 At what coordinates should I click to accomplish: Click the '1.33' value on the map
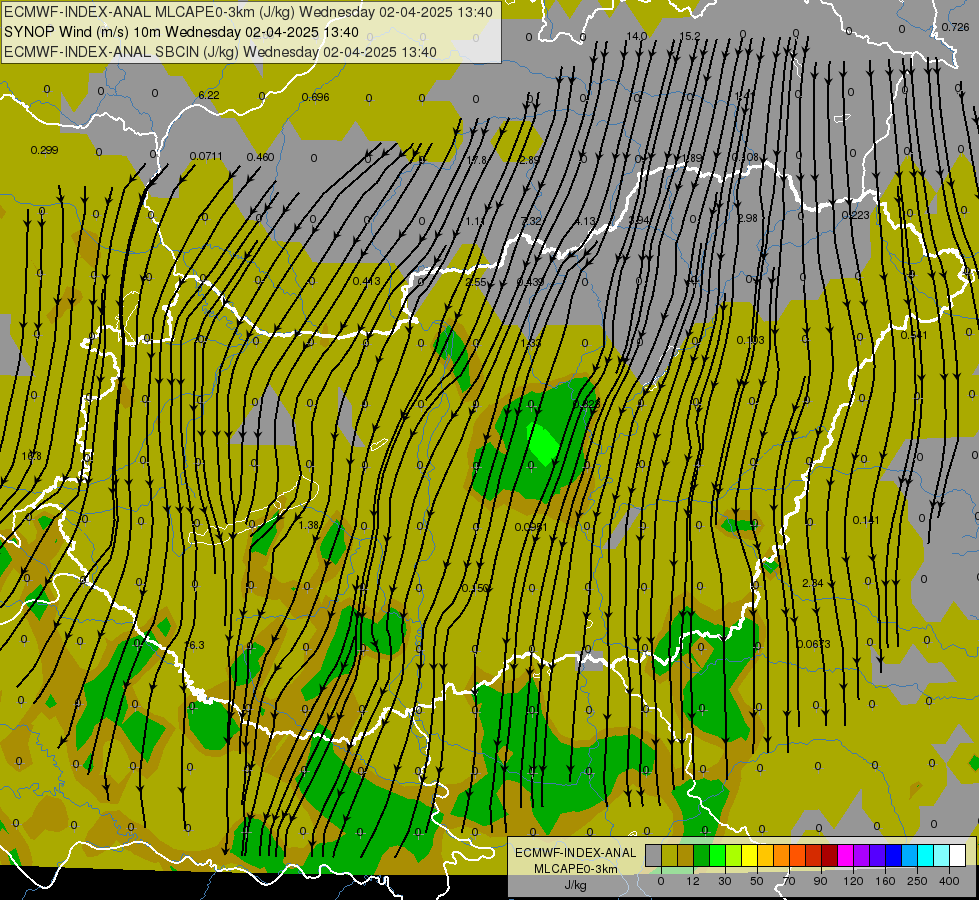pos(531,344)
